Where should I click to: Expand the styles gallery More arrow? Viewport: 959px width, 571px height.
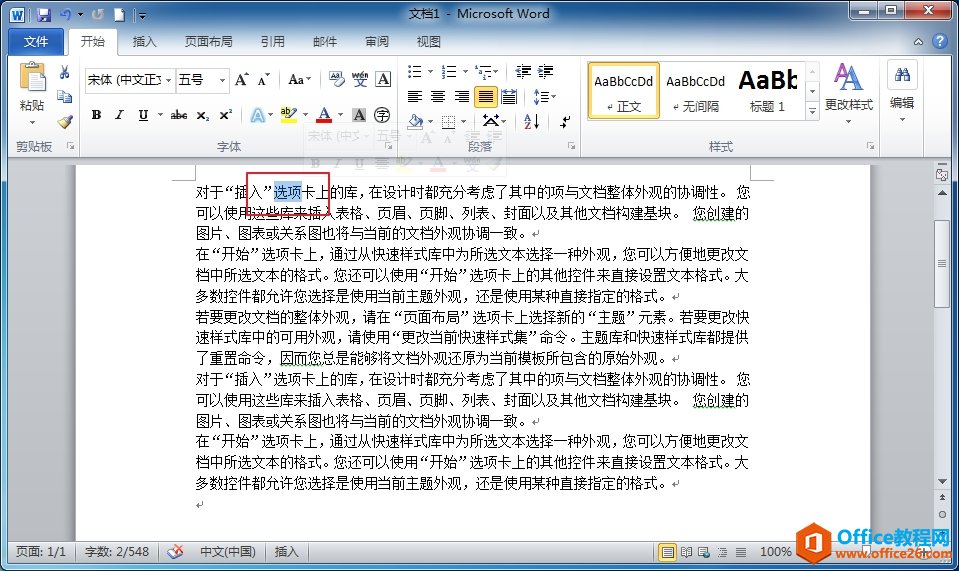click(812, 111)
